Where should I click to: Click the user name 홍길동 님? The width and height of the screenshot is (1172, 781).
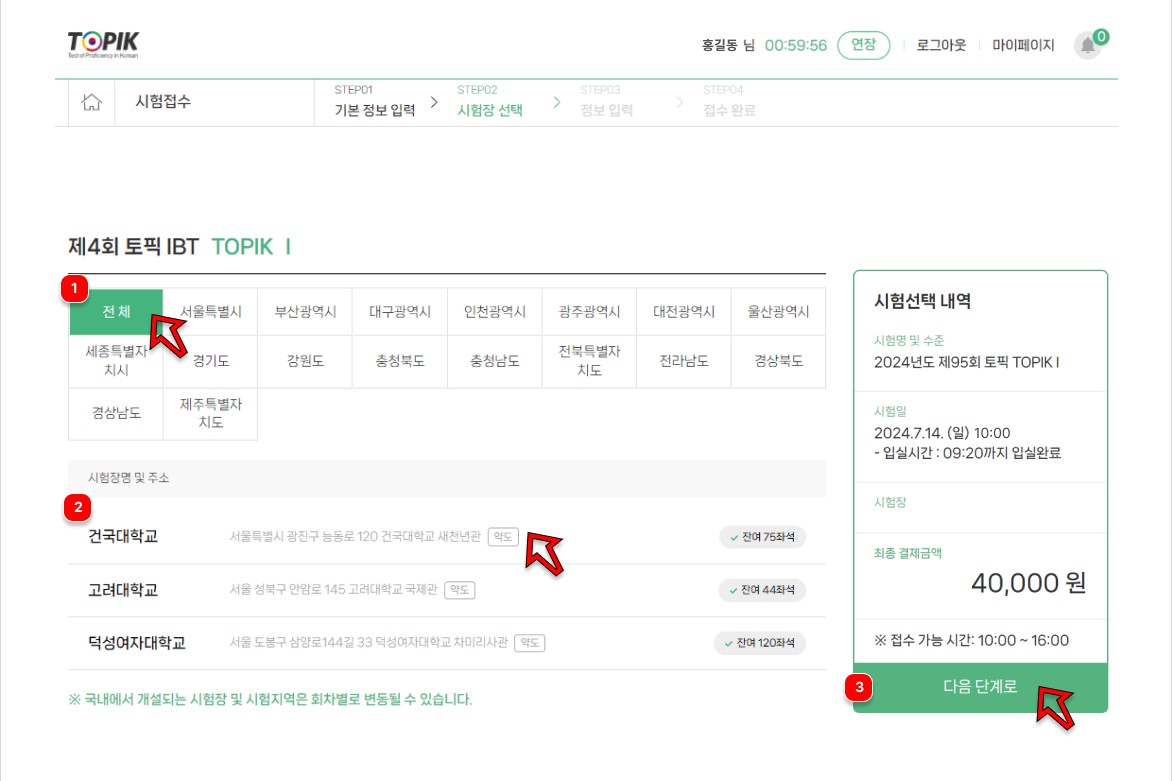coord(728,46)
